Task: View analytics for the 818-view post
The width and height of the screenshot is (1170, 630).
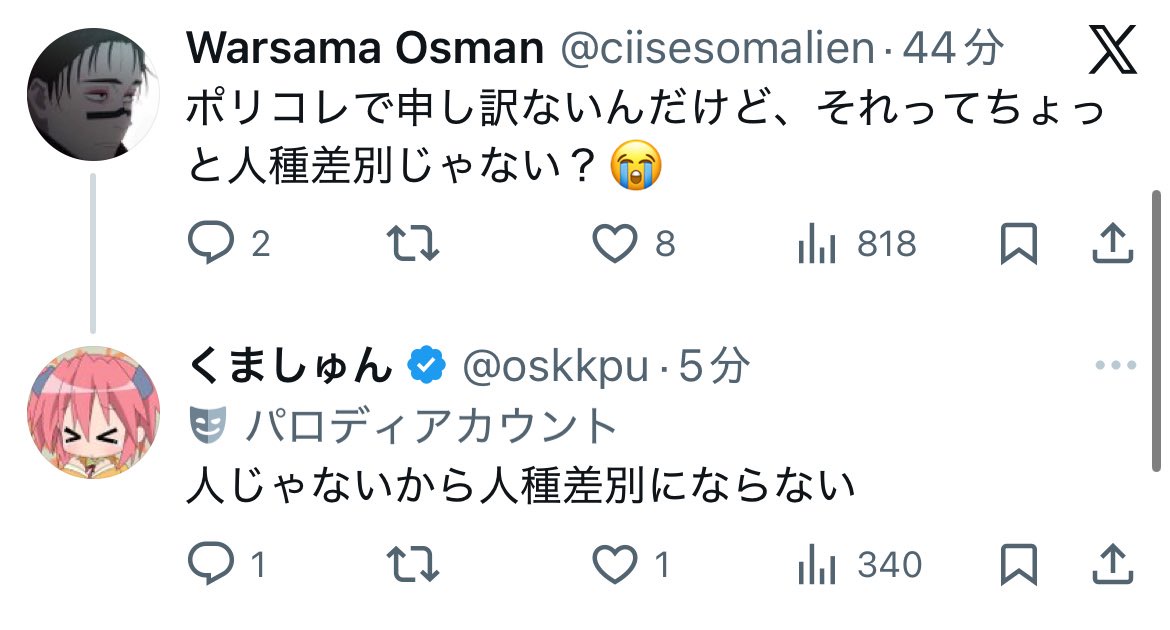Action: tap(816, 244)
